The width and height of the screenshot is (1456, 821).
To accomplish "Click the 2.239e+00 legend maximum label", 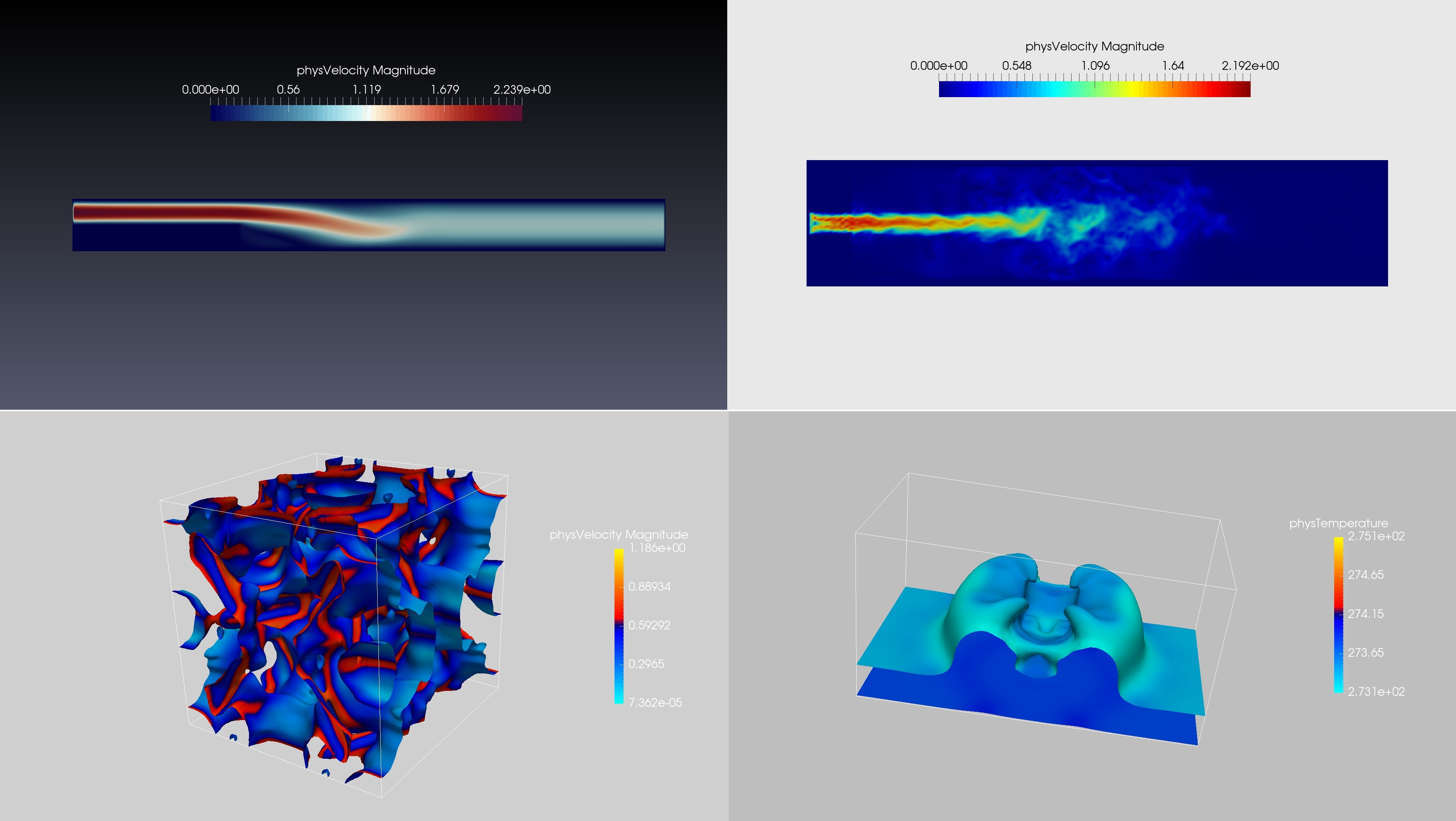I will click(x=522, y=89).
